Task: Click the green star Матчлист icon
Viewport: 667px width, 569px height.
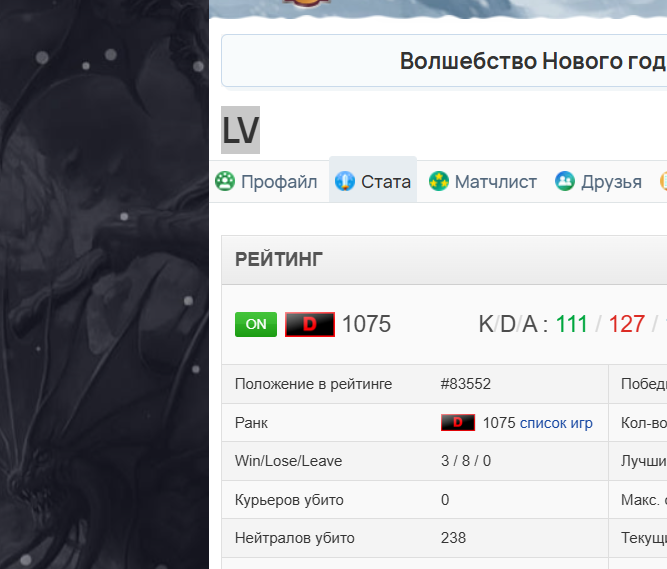Action: [439, 181]
